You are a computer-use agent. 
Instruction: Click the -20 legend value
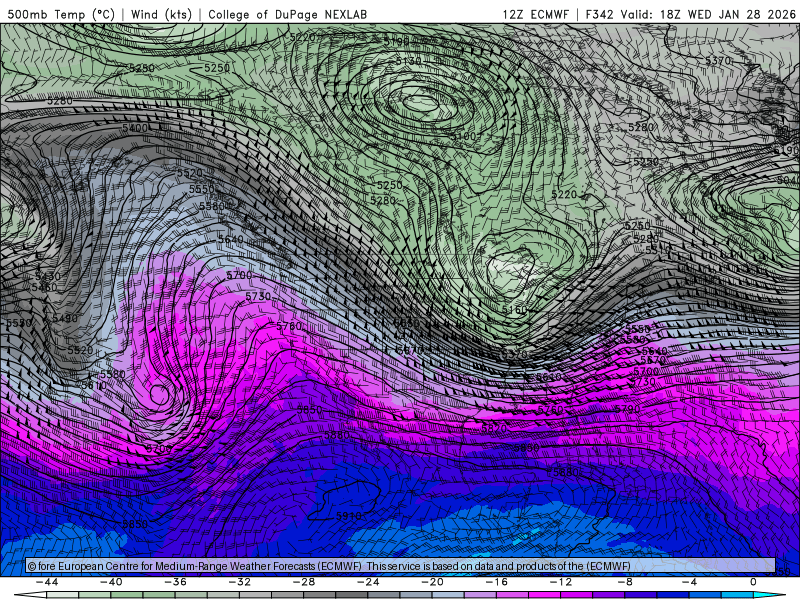click(x=433, y=582)
